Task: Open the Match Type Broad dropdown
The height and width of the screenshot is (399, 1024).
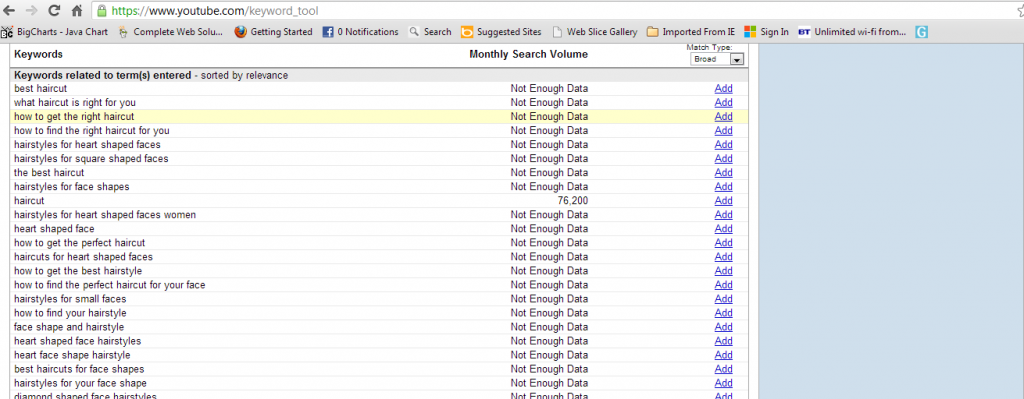Action: 717,59
